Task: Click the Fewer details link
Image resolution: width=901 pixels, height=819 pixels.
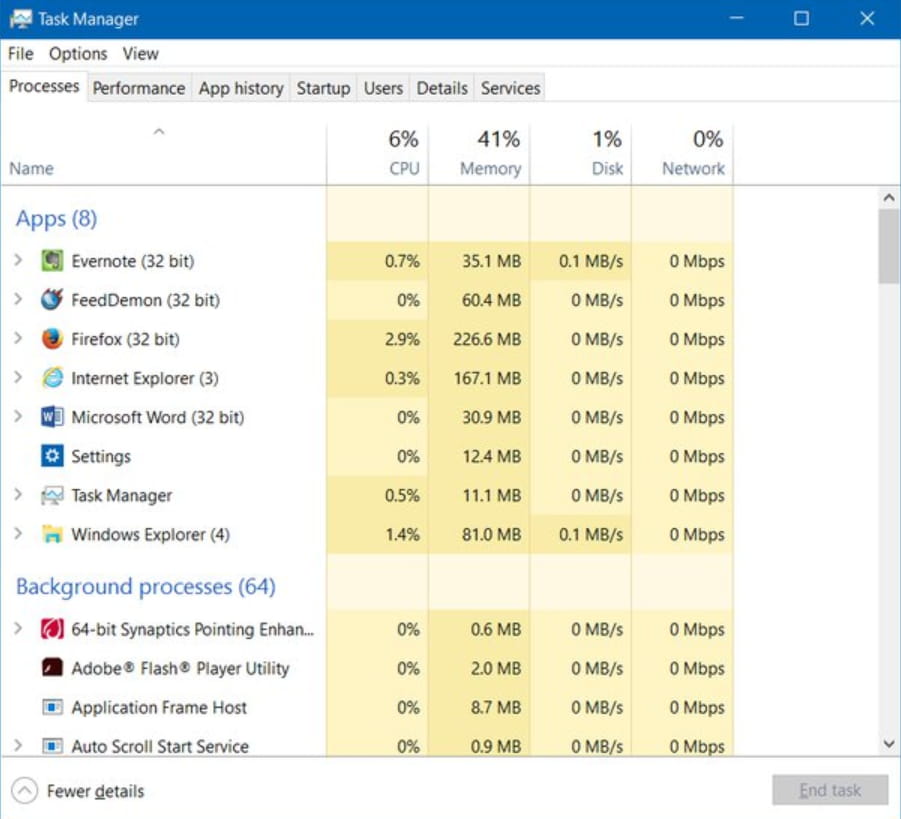Action: pos(95,791)
